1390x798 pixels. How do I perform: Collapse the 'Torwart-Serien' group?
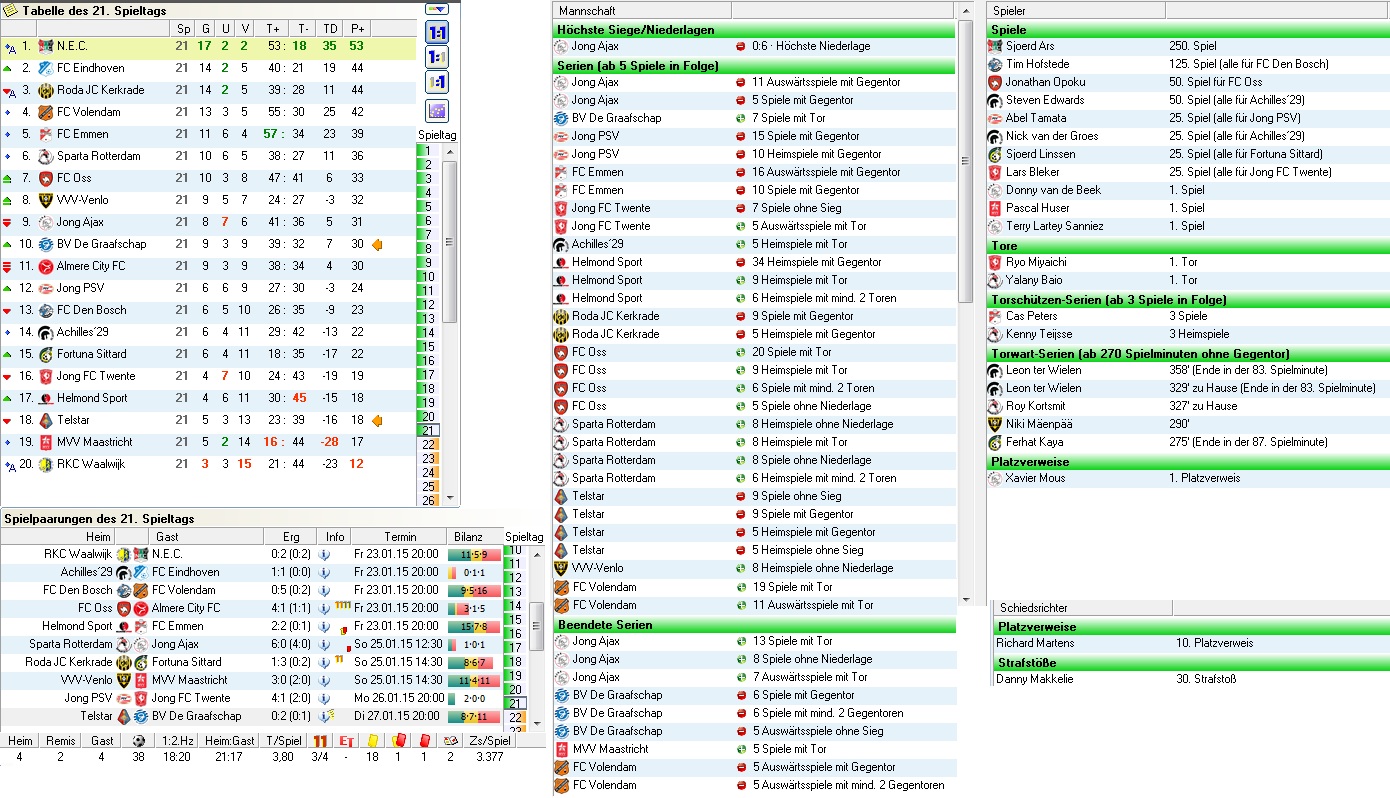pos(1188,354)
